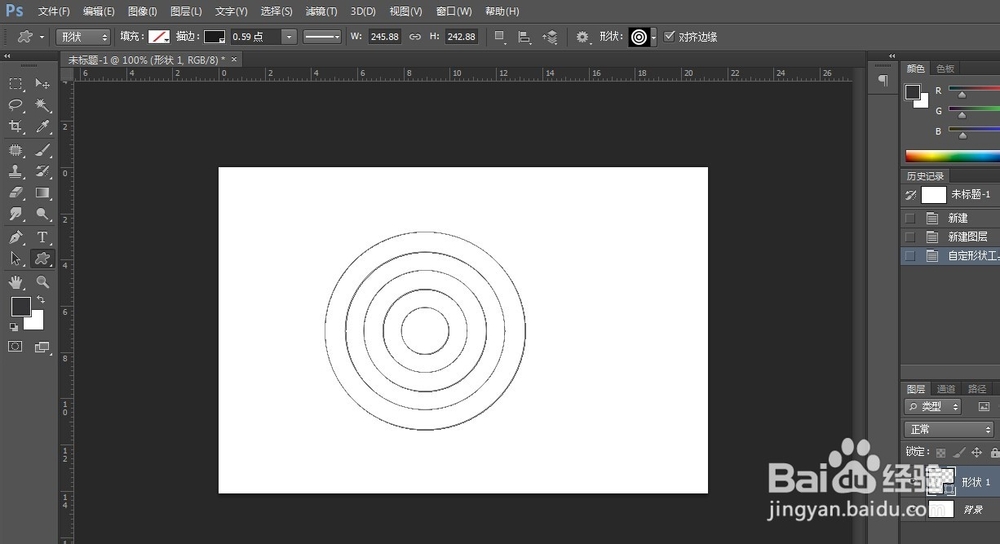Select the Crop tool
This screenshot has height=544, width=1000.
16,127
